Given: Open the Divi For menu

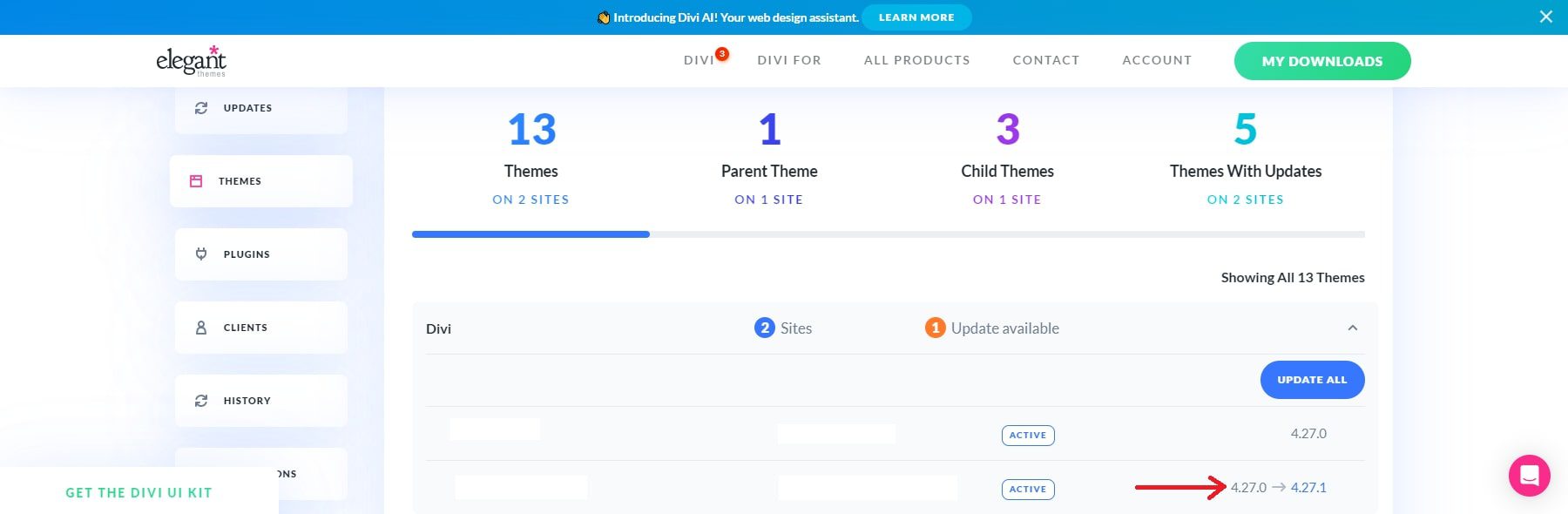Looking at the screenshot, I should [x=789, y=60].
